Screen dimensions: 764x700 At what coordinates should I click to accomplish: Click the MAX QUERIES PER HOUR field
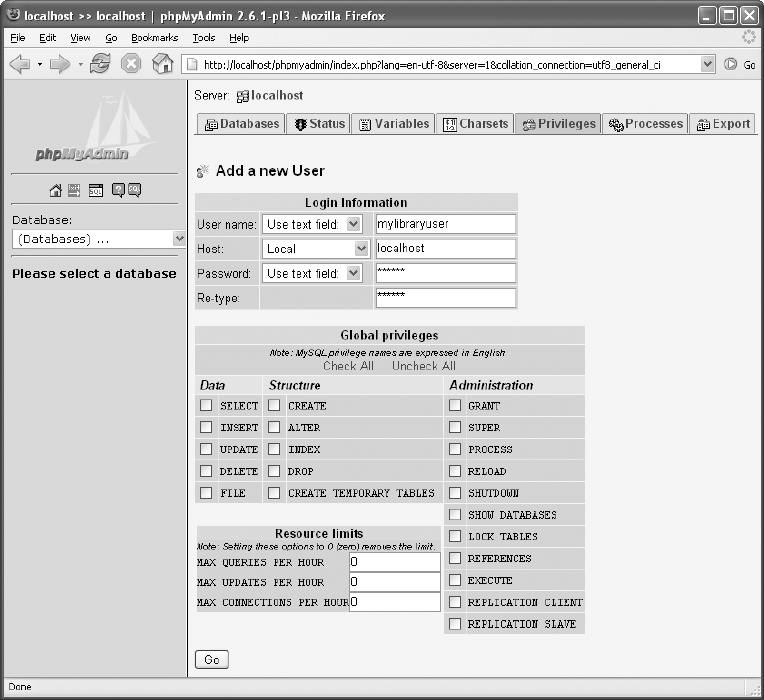coord(395,562)
